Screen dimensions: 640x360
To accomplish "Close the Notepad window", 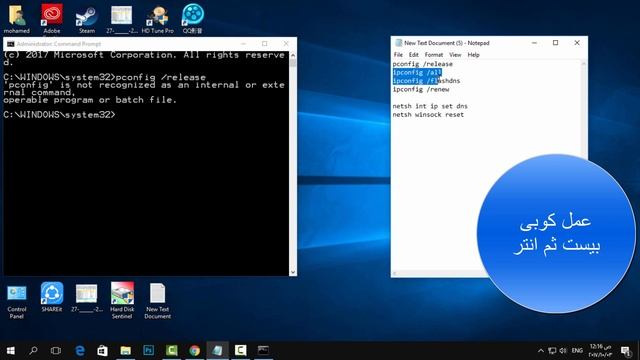I will pyautogui.click(x=577, y=43).
